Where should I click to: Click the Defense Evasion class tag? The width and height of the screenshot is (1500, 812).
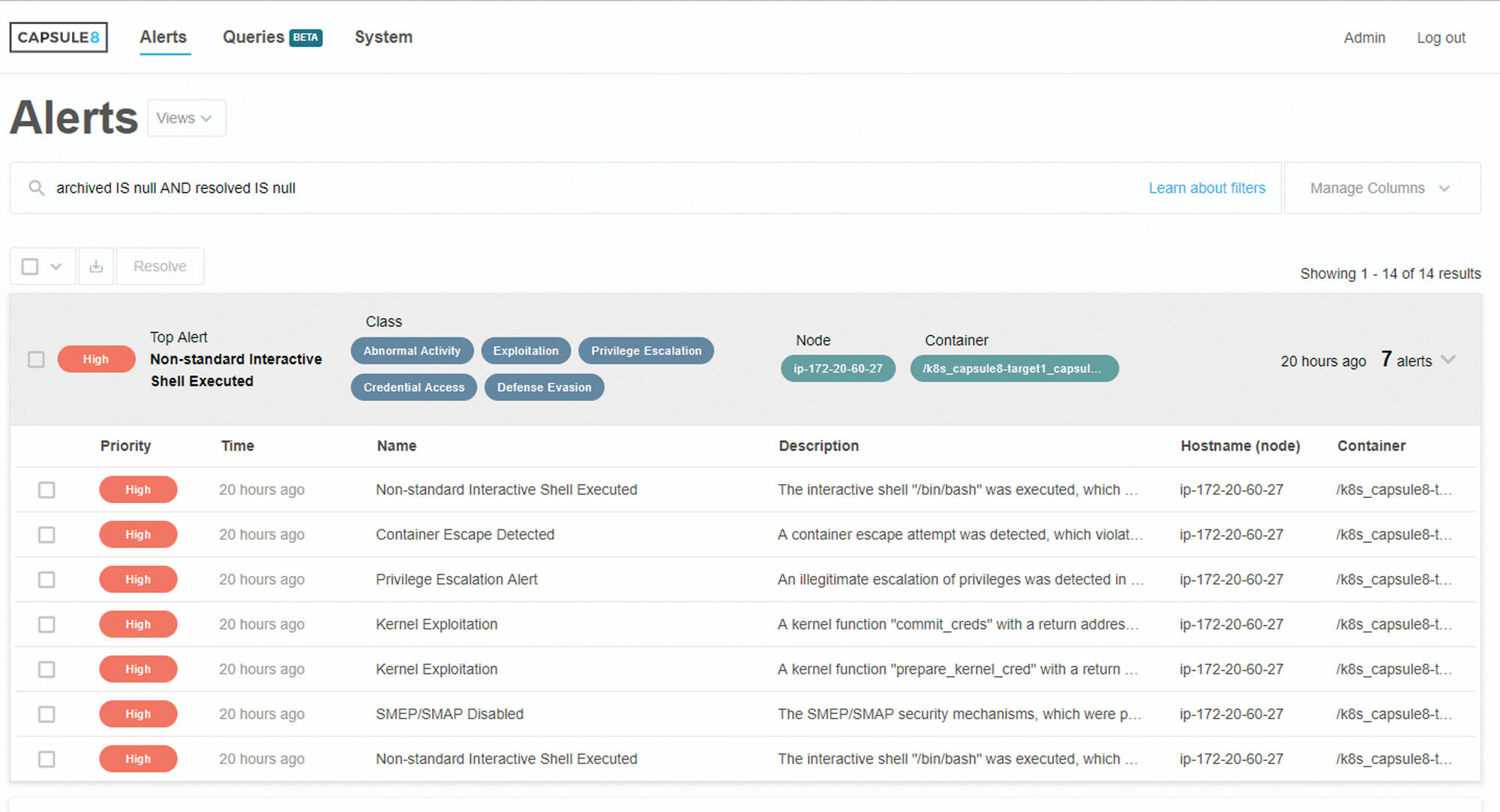[x=544, y=388]
